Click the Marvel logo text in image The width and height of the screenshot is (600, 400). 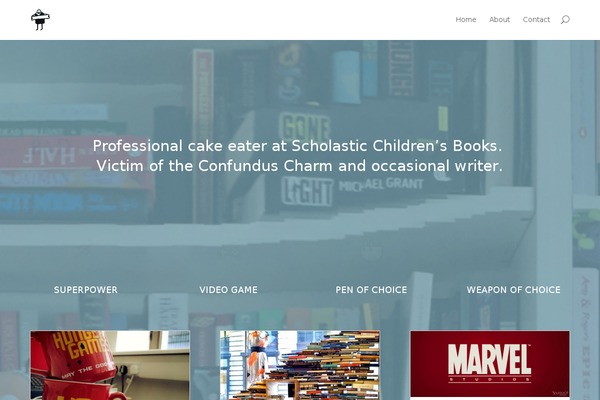(490, 360)
